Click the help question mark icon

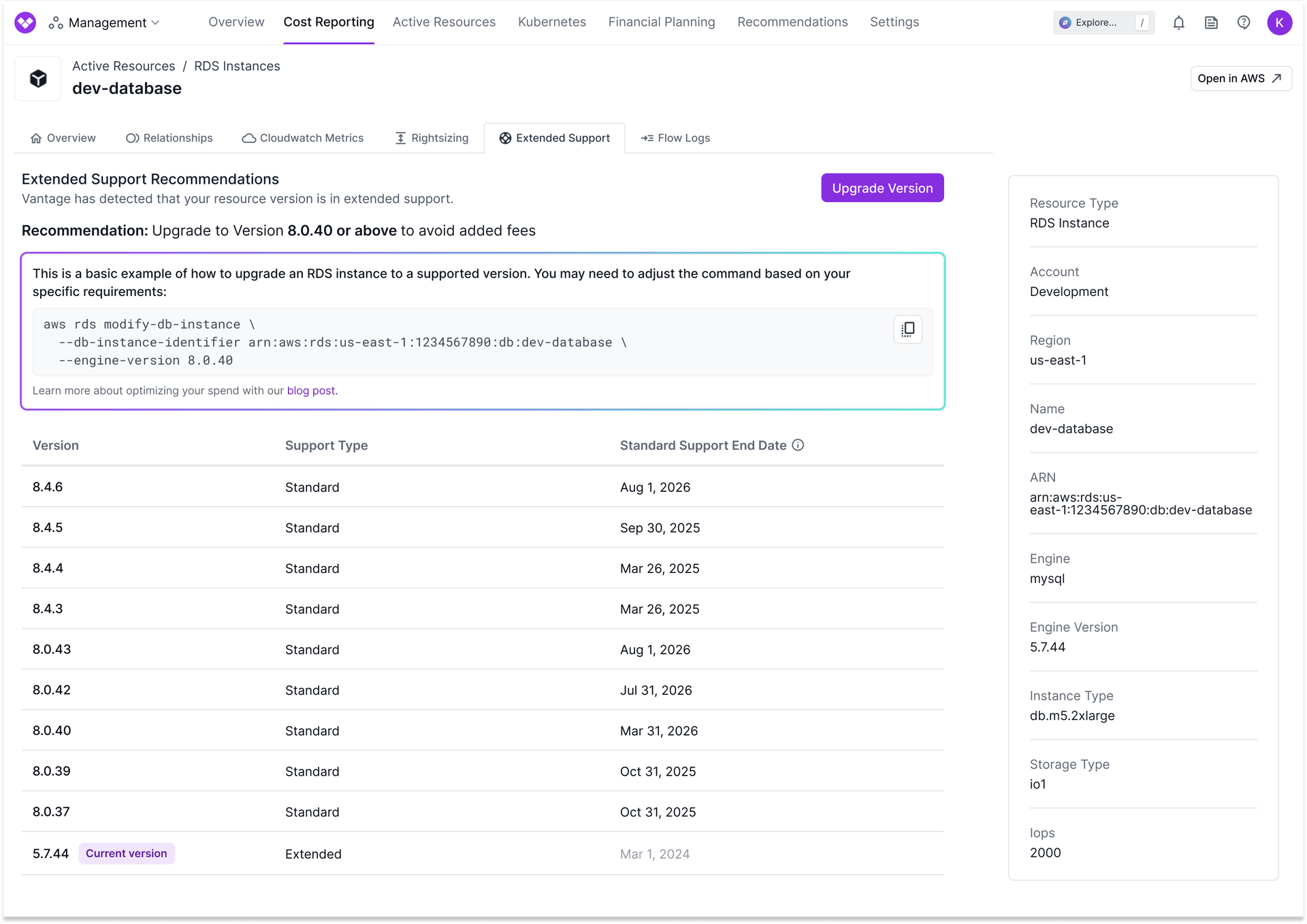[1244, 22]
